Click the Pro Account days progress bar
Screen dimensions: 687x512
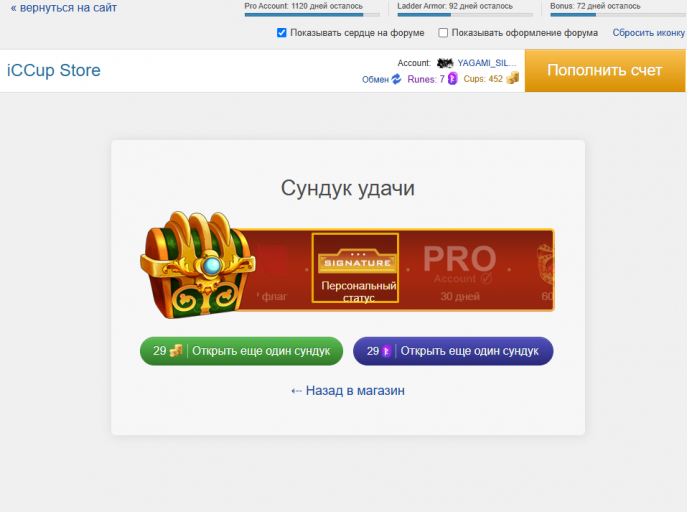[x=312, y=15]
